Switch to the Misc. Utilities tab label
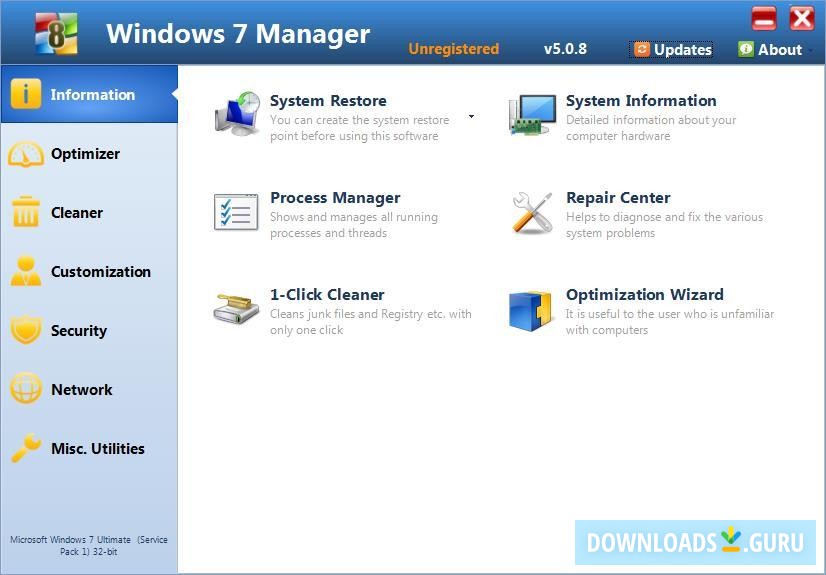 point(98,449)
